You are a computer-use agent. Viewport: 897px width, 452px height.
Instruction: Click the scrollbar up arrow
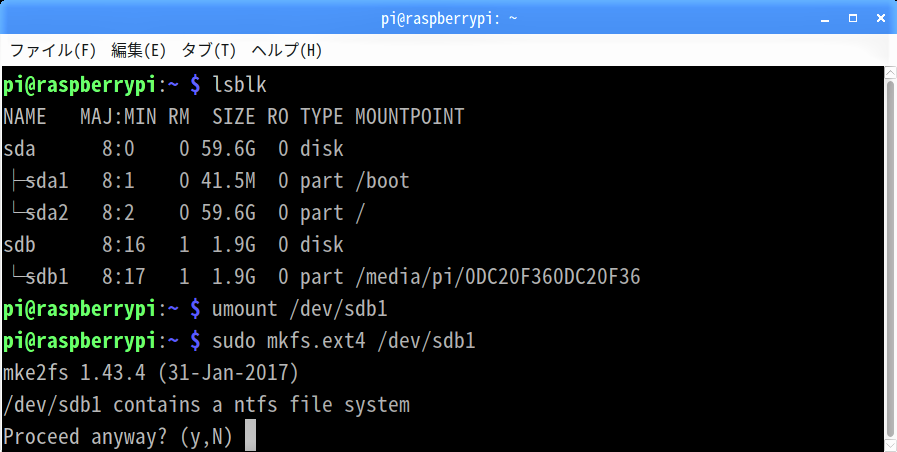(890, 73)
